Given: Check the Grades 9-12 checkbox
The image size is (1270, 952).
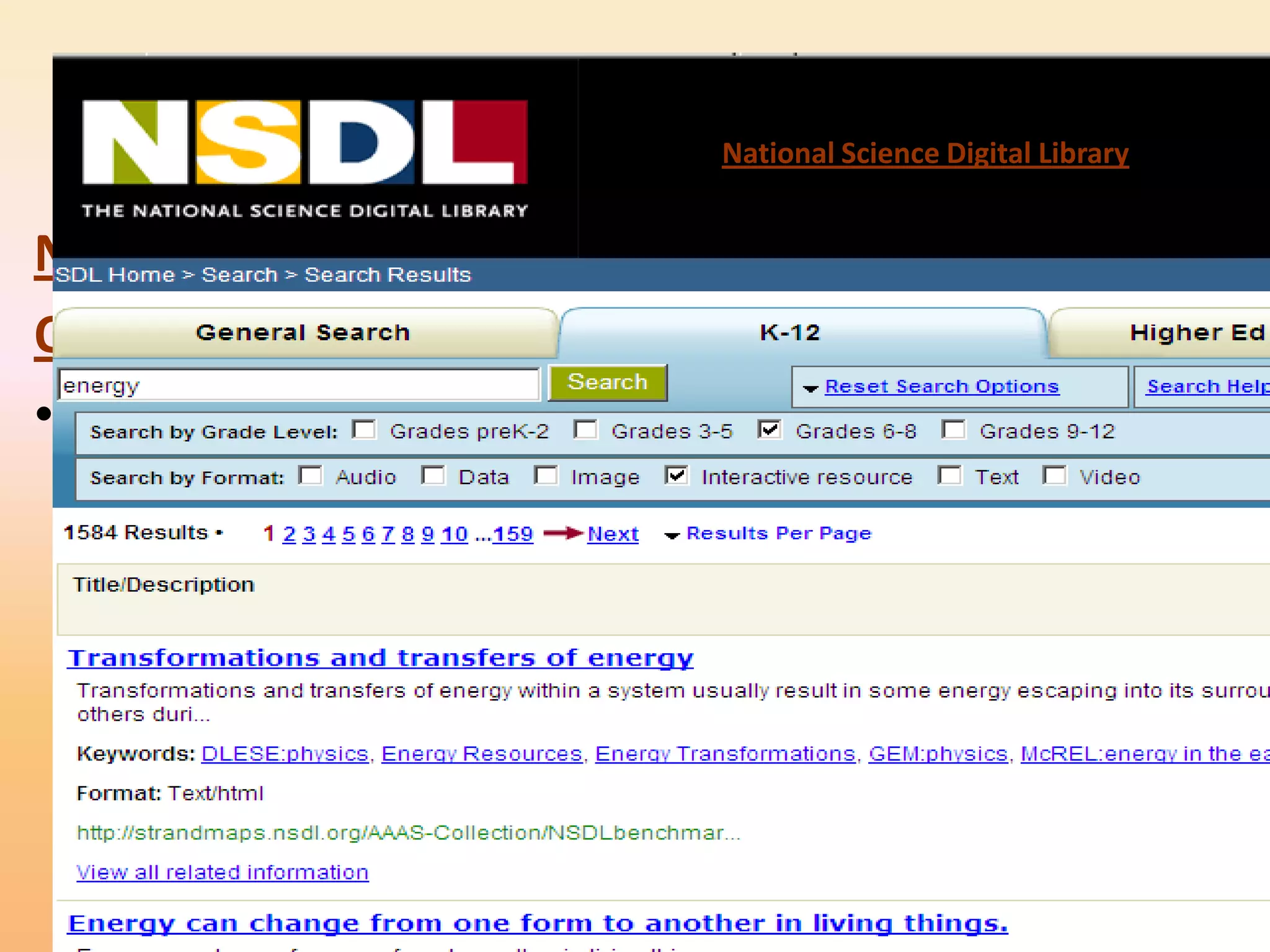Looking at the screenshot, I should click(x=954, y=429).
